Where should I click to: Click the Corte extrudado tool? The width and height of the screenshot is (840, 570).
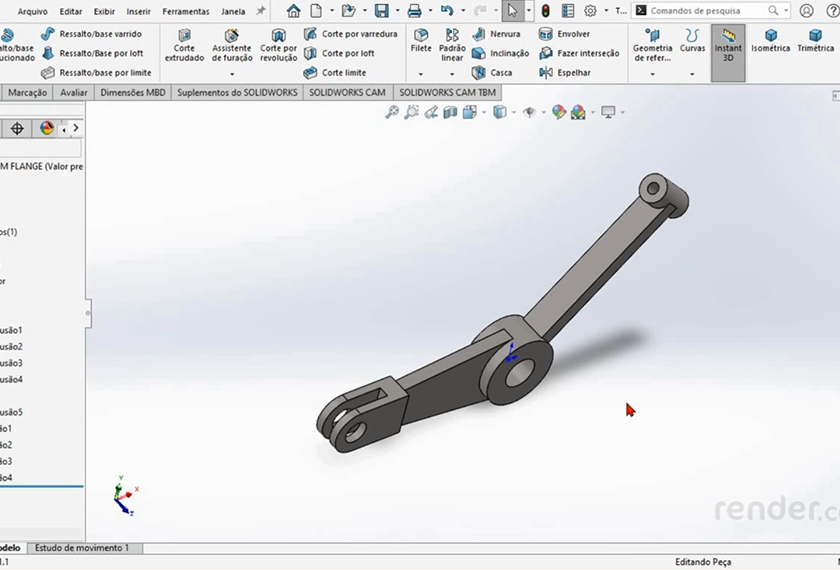pyautogui.click(x=184, y=46)
